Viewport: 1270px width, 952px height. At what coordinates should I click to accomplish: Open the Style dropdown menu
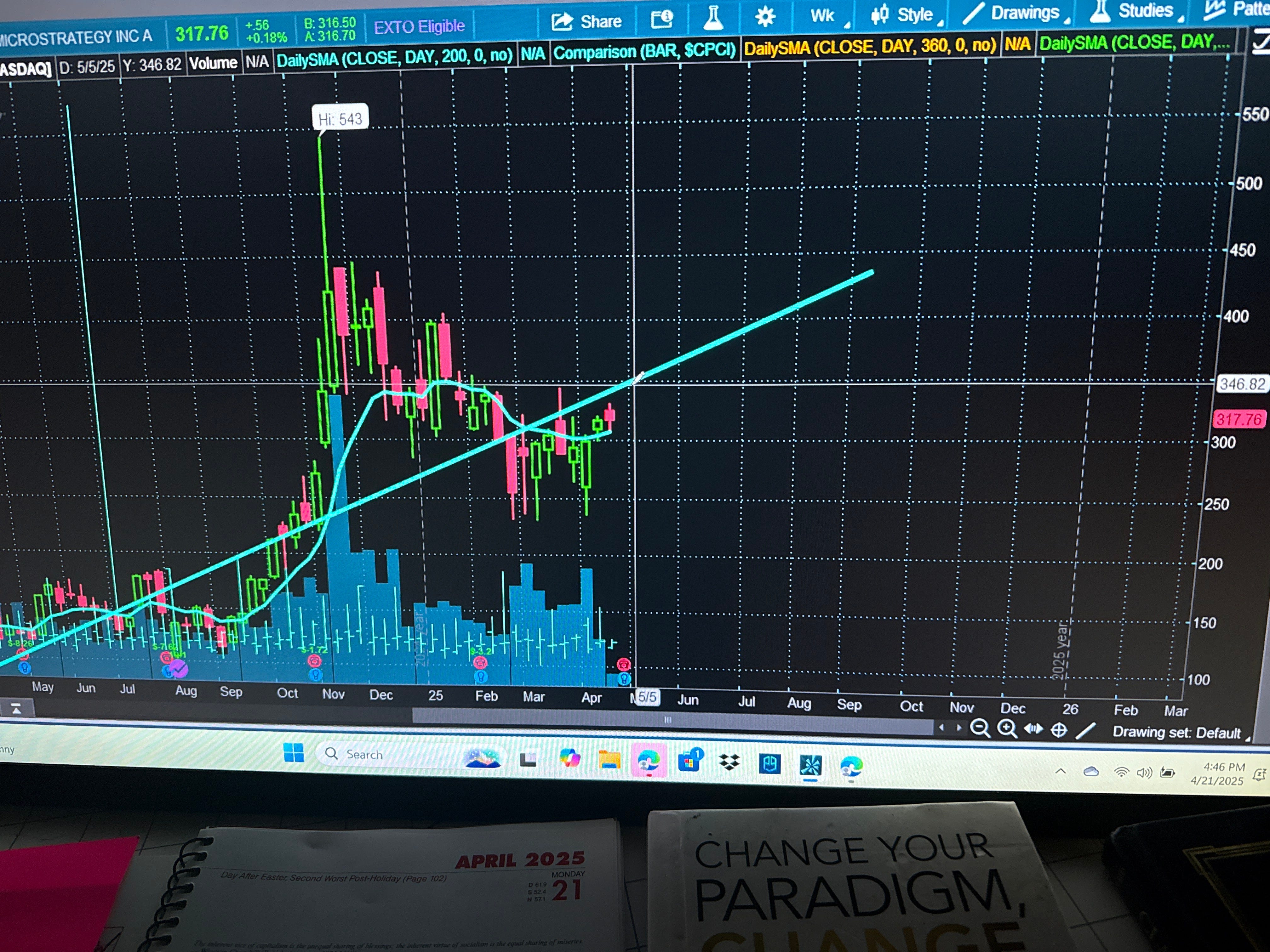coord(906,14)
